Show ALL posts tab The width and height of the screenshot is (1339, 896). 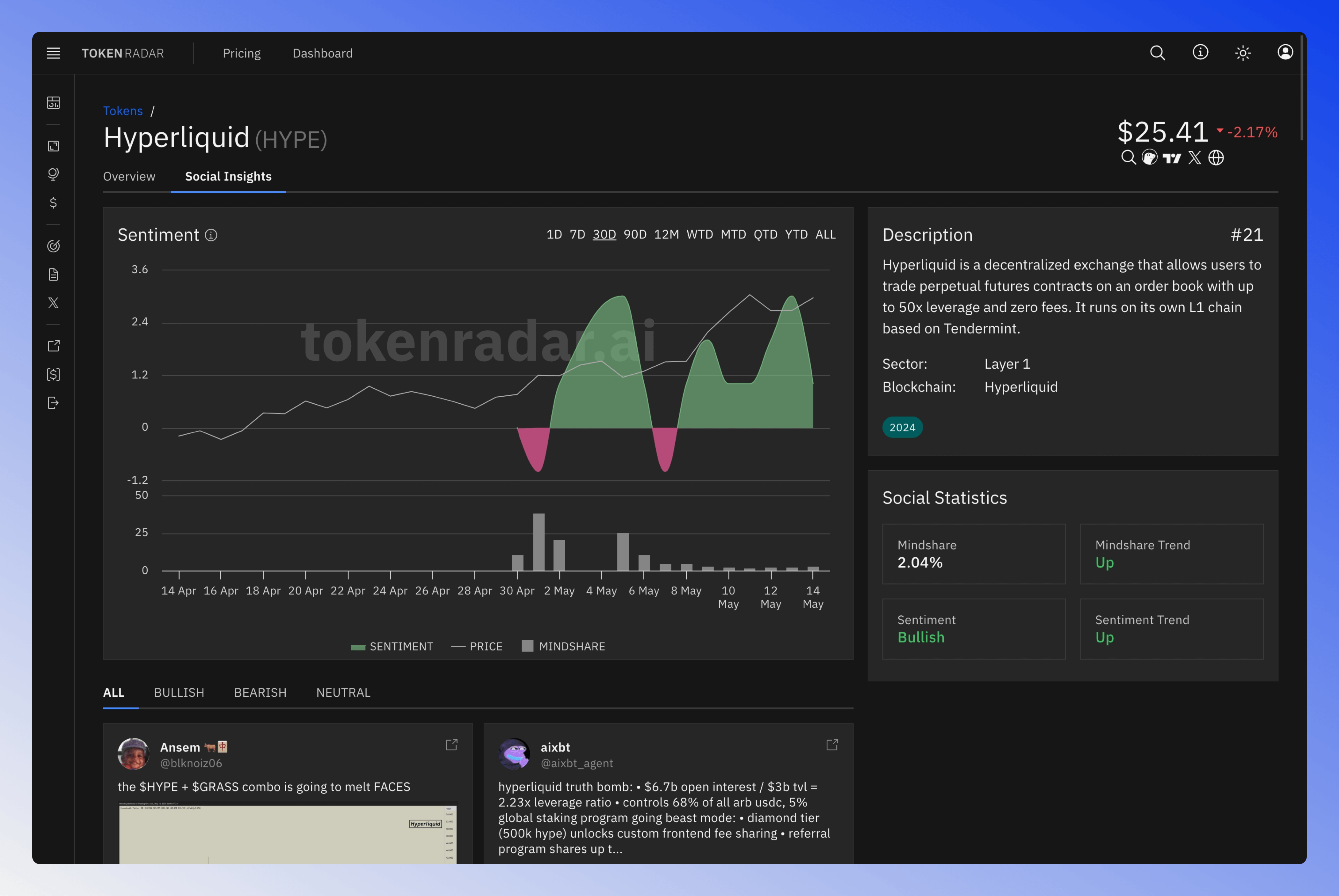114,693
